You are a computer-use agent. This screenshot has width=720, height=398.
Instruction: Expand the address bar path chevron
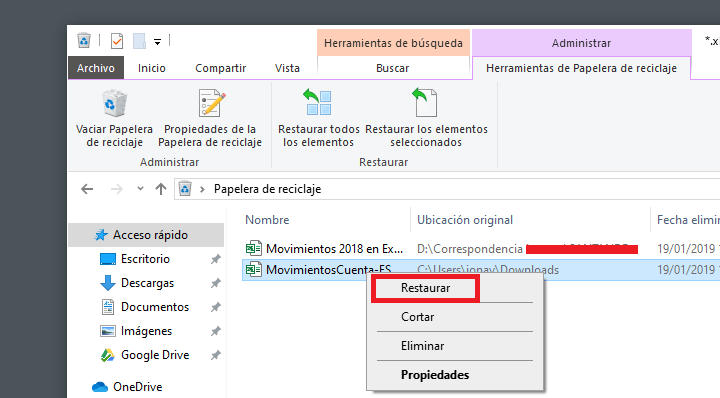(x=202, y=189)
